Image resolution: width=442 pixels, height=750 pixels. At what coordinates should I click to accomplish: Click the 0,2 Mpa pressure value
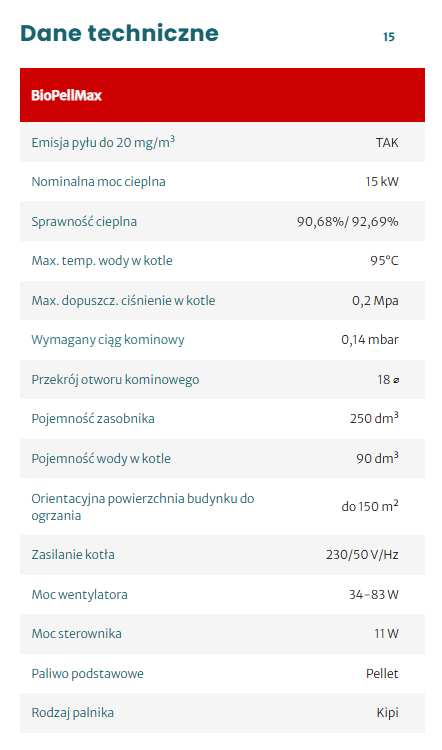pos(375,300)
